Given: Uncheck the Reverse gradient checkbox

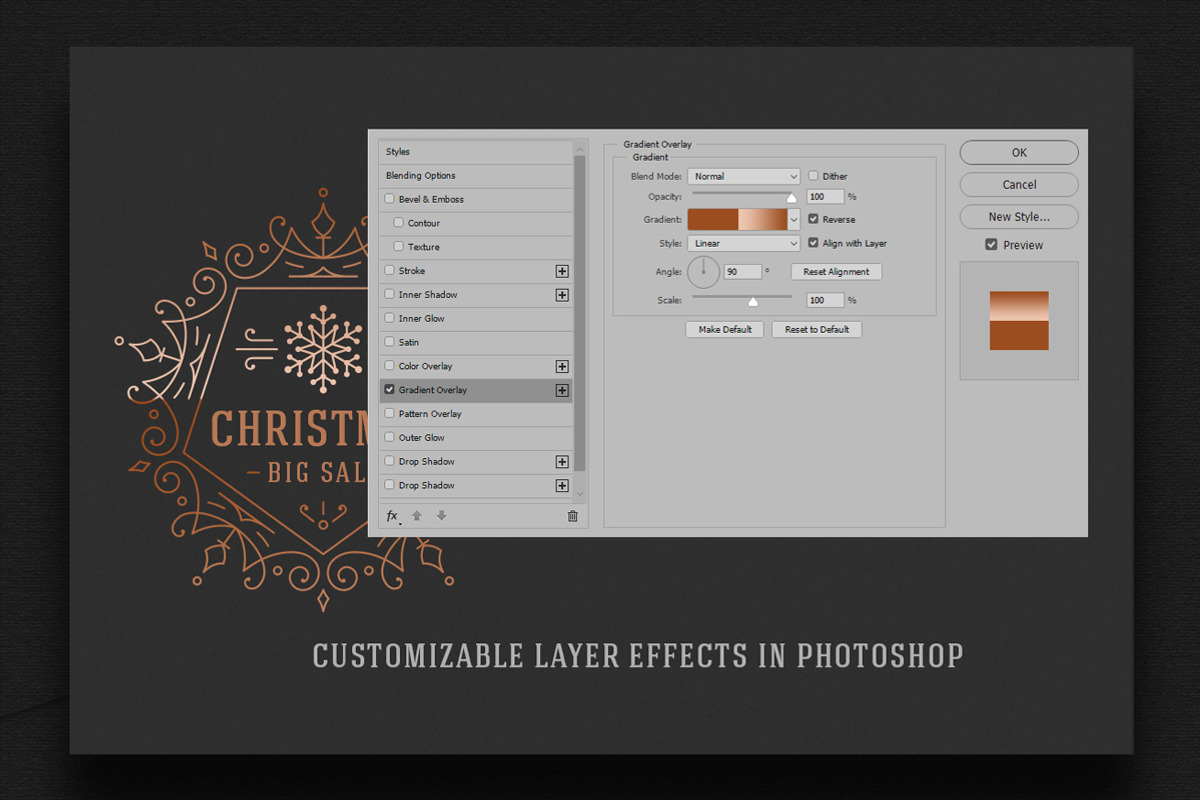Looking at the screenshot, I should coord(813,219).
